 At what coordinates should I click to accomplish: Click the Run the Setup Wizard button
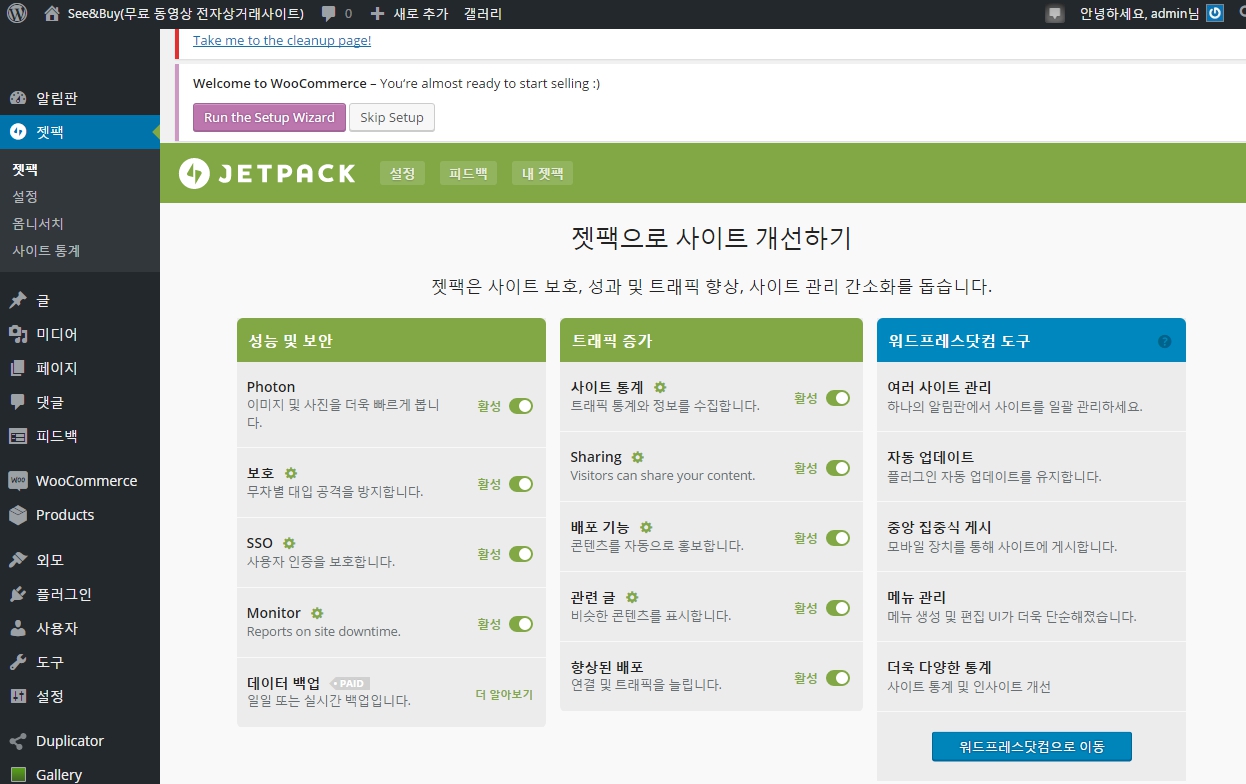click(x=269, y=117)
